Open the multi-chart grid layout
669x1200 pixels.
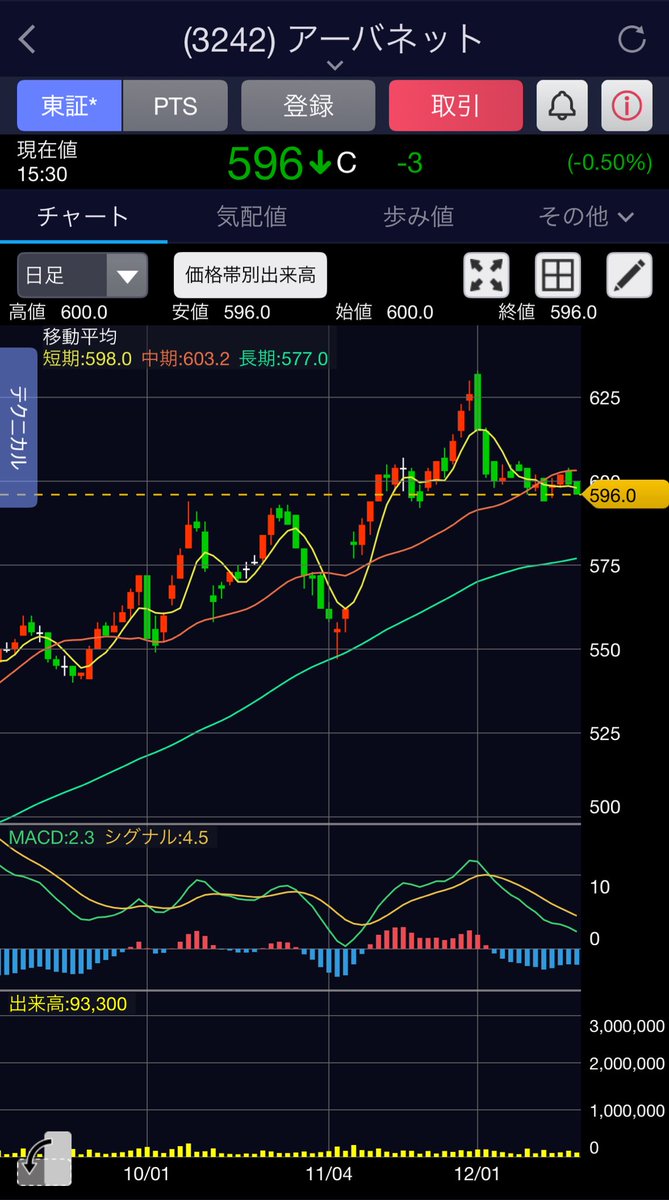click(558, 275)
